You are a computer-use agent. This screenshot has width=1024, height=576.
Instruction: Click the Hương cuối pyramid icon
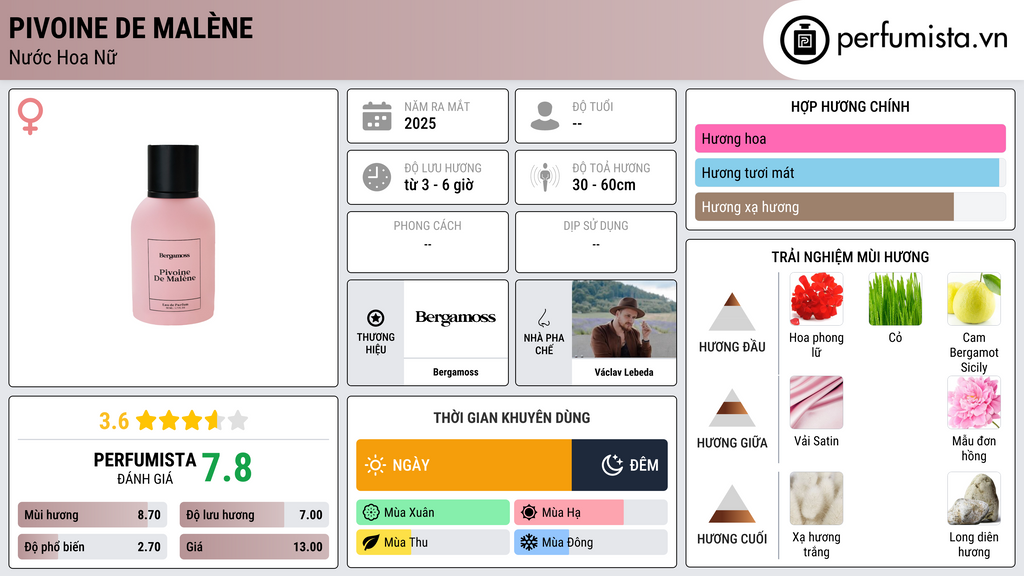coord(732,504)
